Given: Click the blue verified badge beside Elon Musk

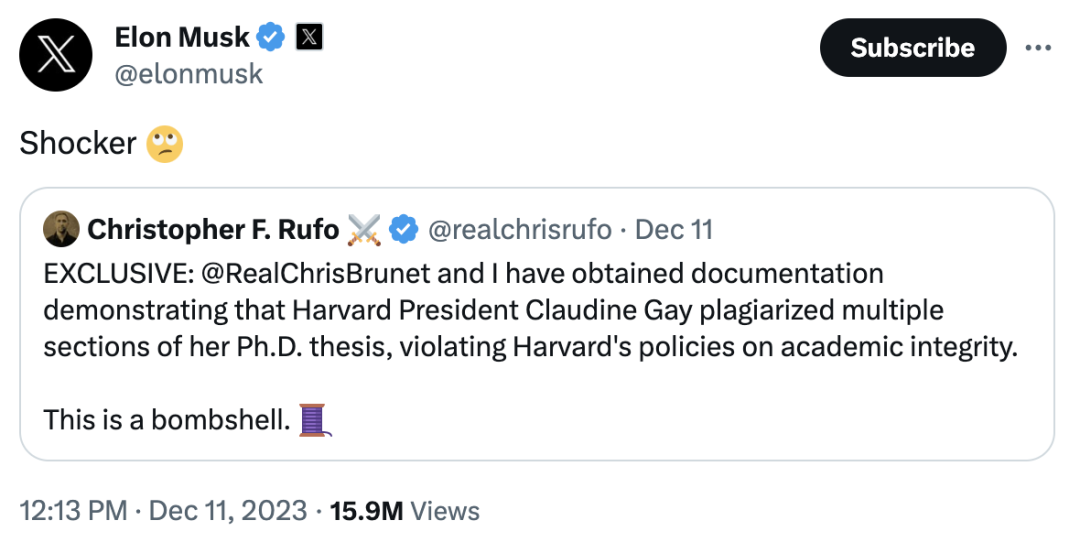Looking at the screenshot, I should [271, 38].
